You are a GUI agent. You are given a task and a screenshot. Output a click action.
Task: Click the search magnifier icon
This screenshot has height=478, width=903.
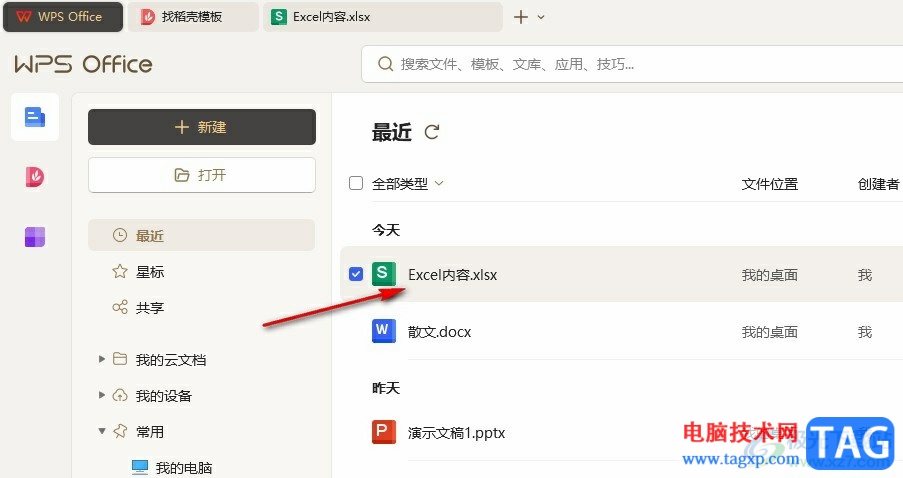pyautogui.click(x=385, y=64)
